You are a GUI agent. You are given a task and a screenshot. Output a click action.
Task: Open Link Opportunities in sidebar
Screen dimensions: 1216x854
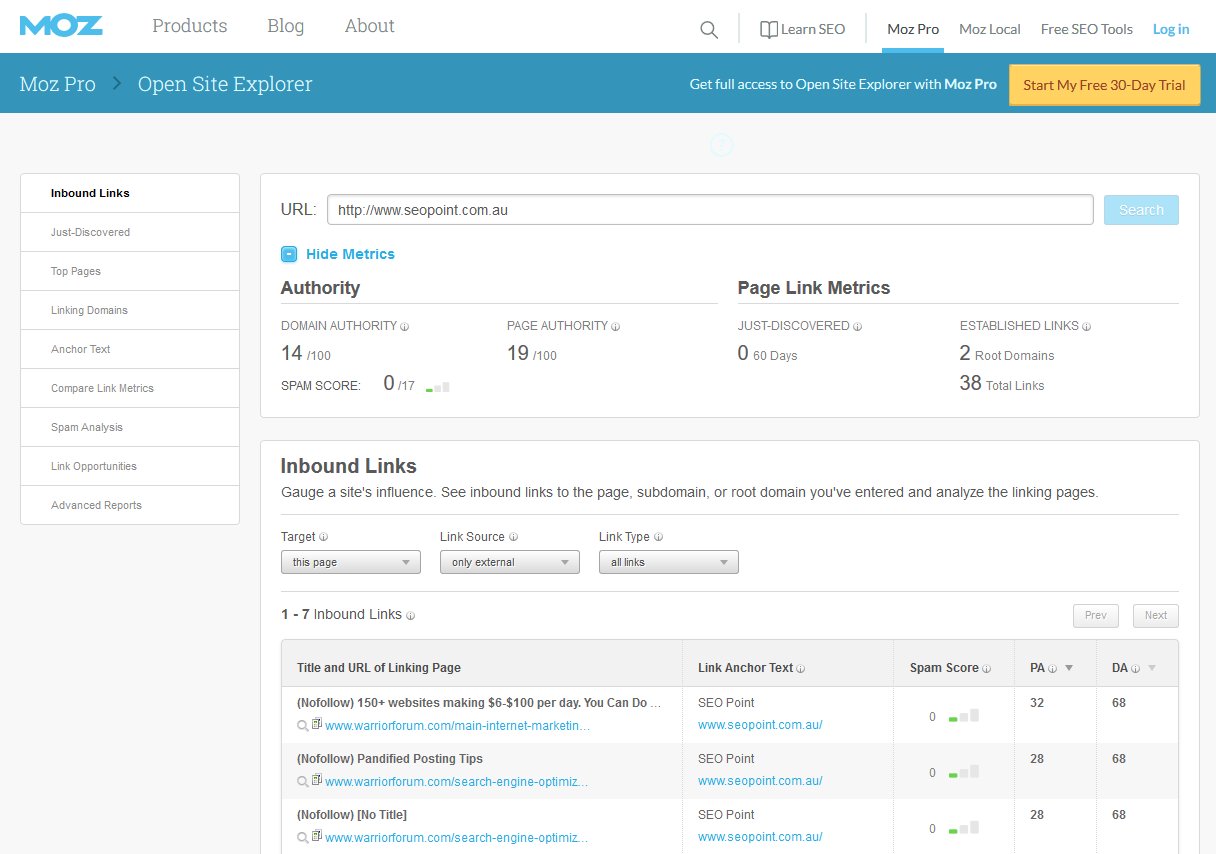(130, 466)
